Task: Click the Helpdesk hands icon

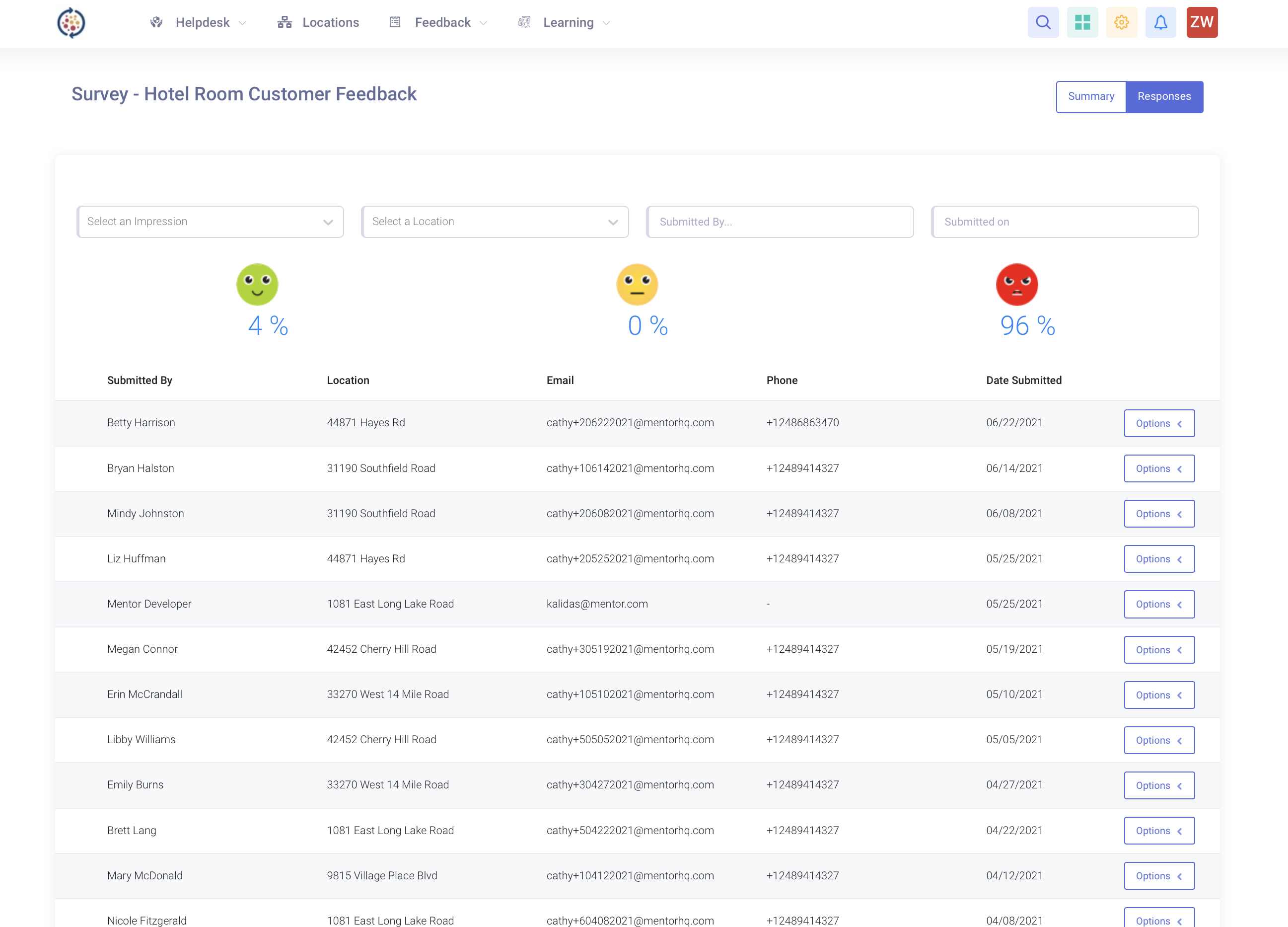Action: 157,22
